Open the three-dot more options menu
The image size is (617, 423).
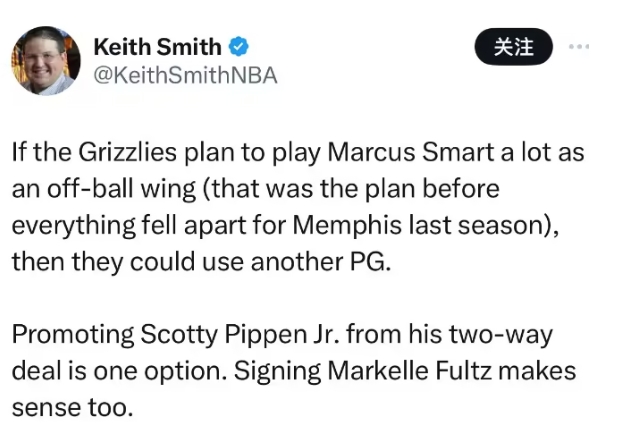579,46
